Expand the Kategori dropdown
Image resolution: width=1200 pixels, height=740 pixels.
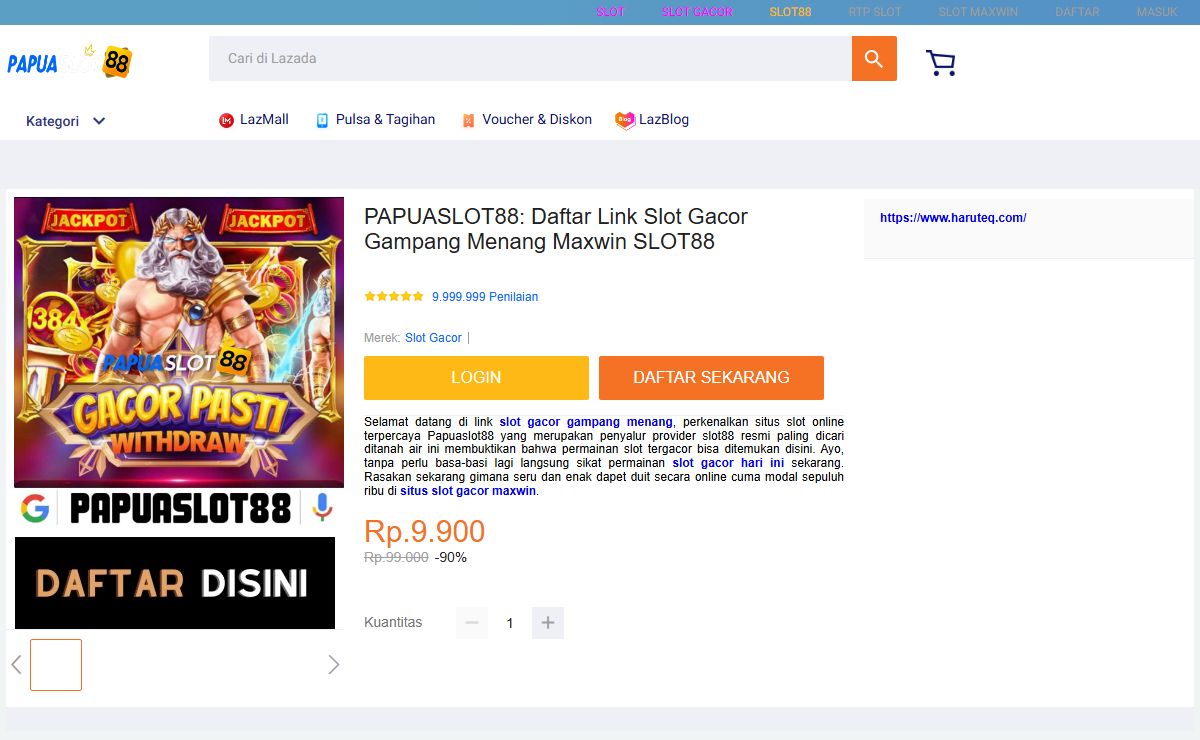click(66, 121)
